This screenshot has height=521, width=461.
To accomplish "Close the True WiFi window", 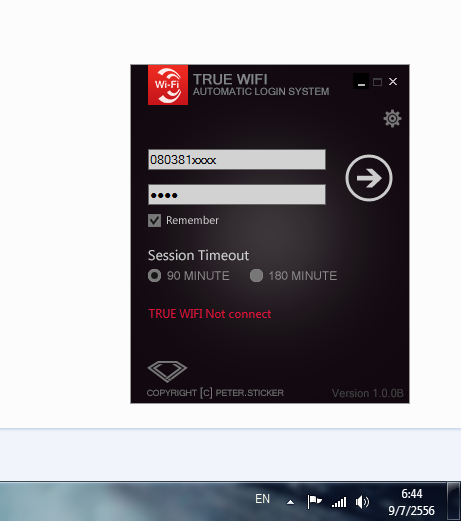I will pos(393,82).
